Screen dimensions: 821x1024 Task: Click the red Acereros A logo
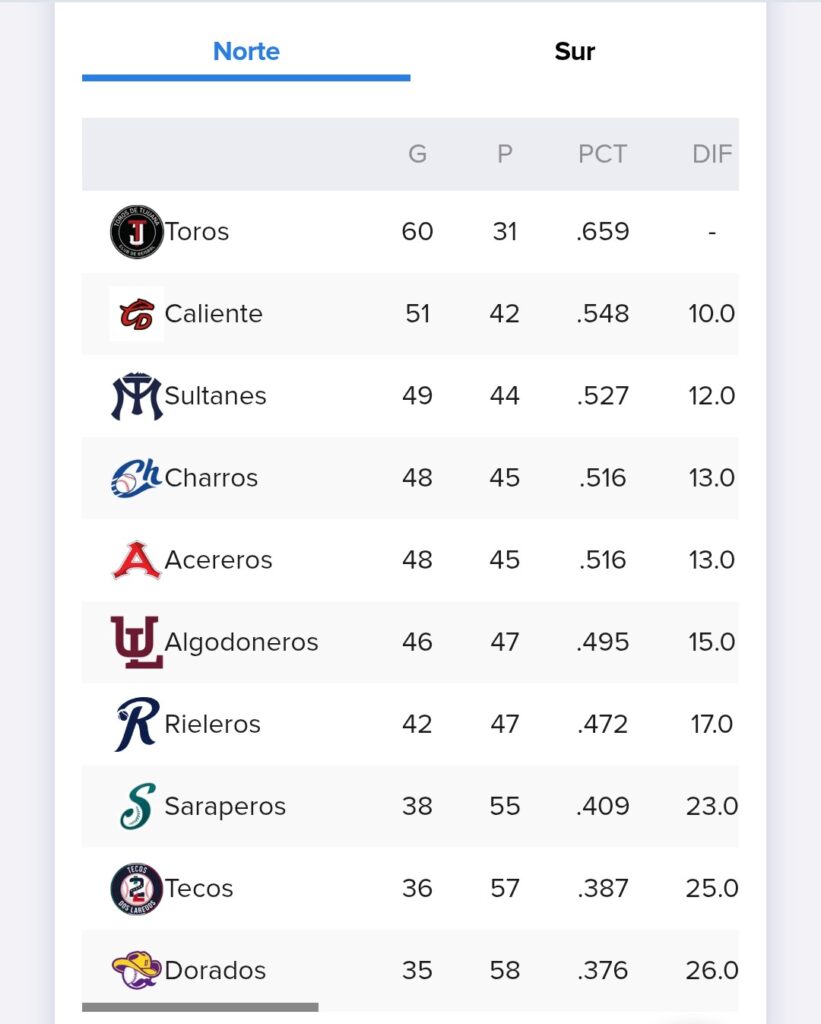[137, 560]
